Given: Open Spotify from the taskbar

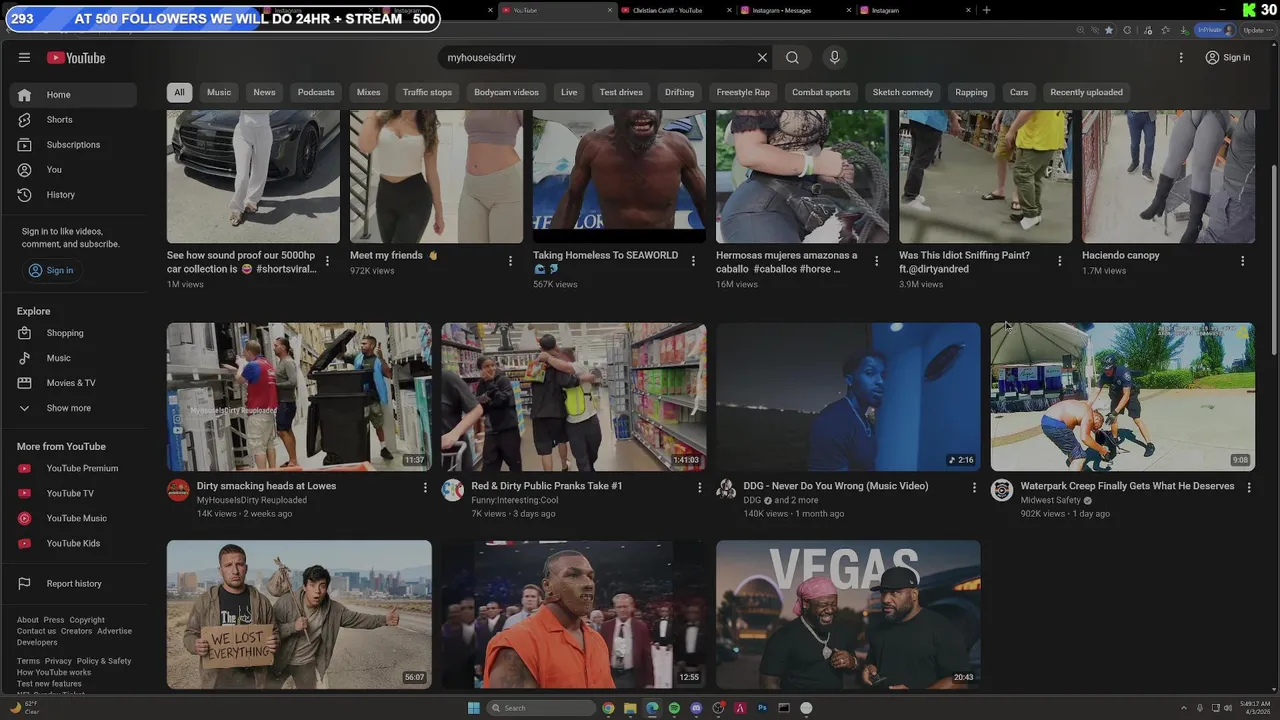Looking at the screenshot, I should coord(674,708).
